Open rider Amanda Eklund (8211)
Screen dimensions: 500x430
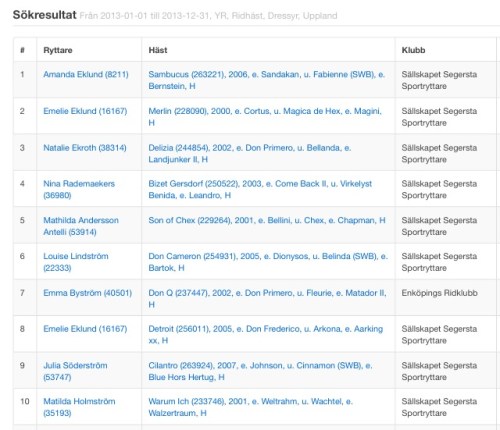coord(86,74)
